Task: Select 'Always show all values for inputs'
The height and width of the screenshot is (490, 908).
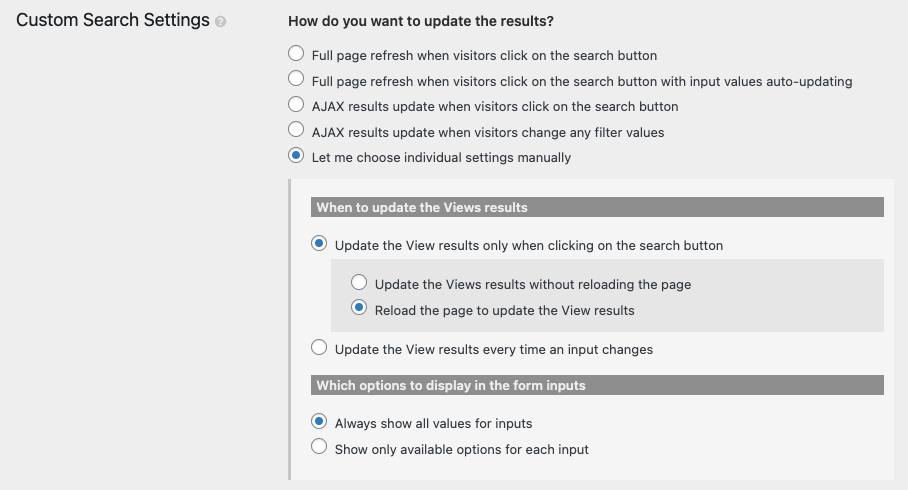Action: 319,421
